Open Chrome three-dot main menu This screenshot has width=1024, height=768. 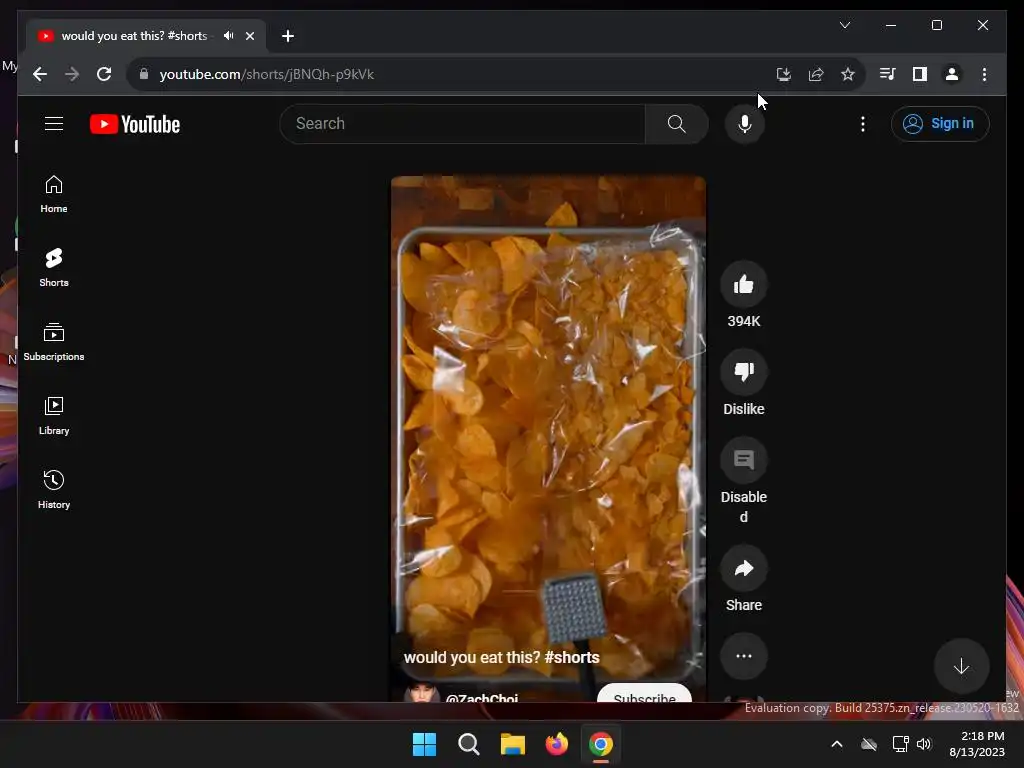pos(984,74)
